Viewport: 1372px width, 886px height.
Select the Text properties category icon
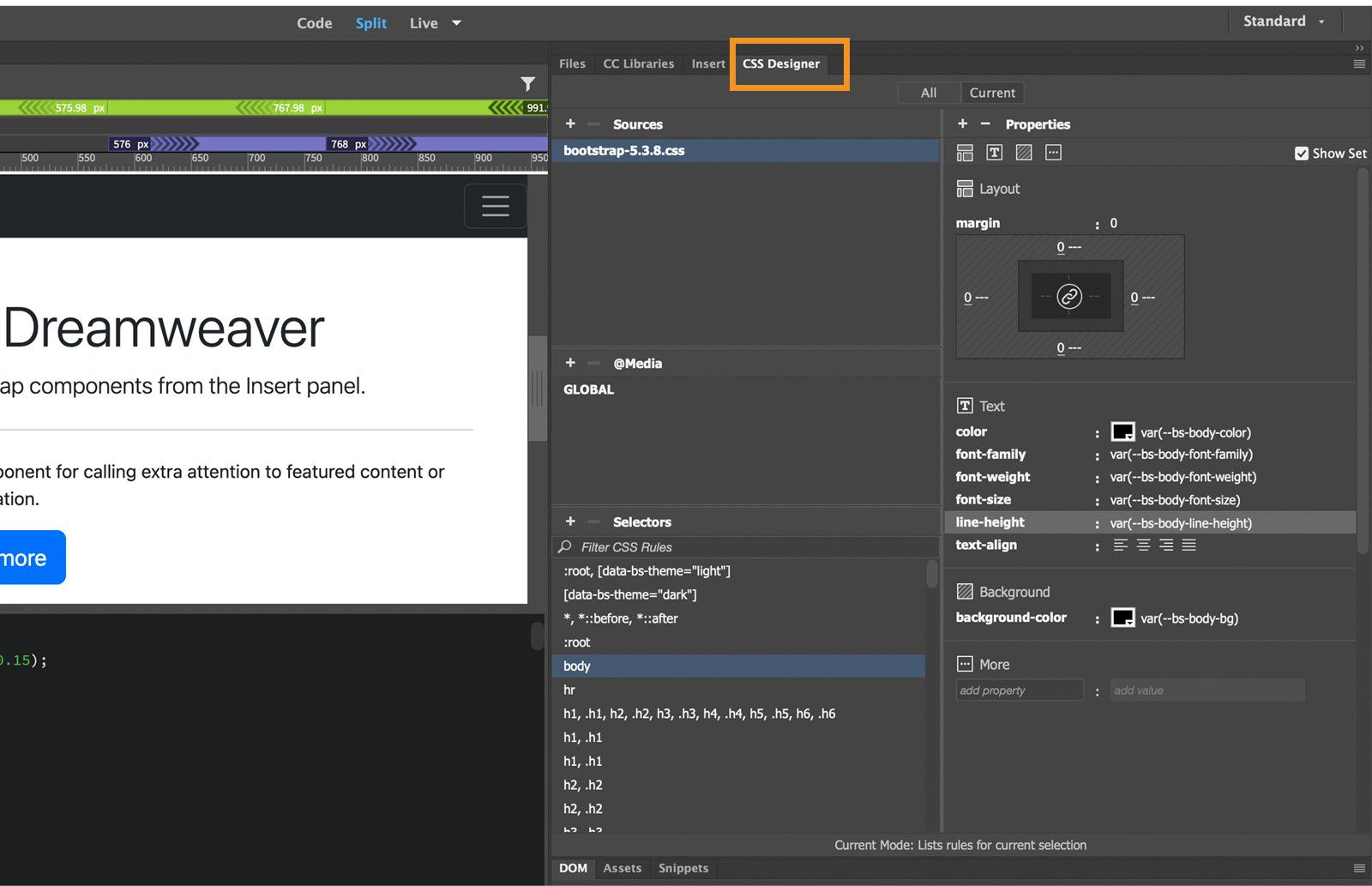[994, 152]
